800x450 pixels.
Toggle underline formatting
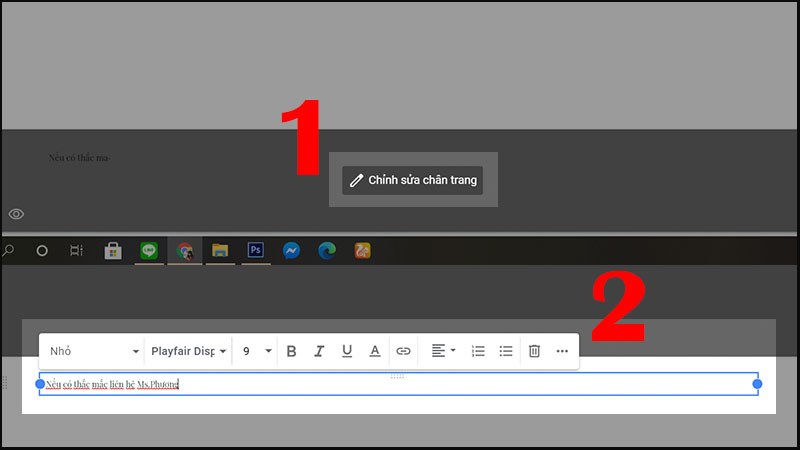coord(347,351)
